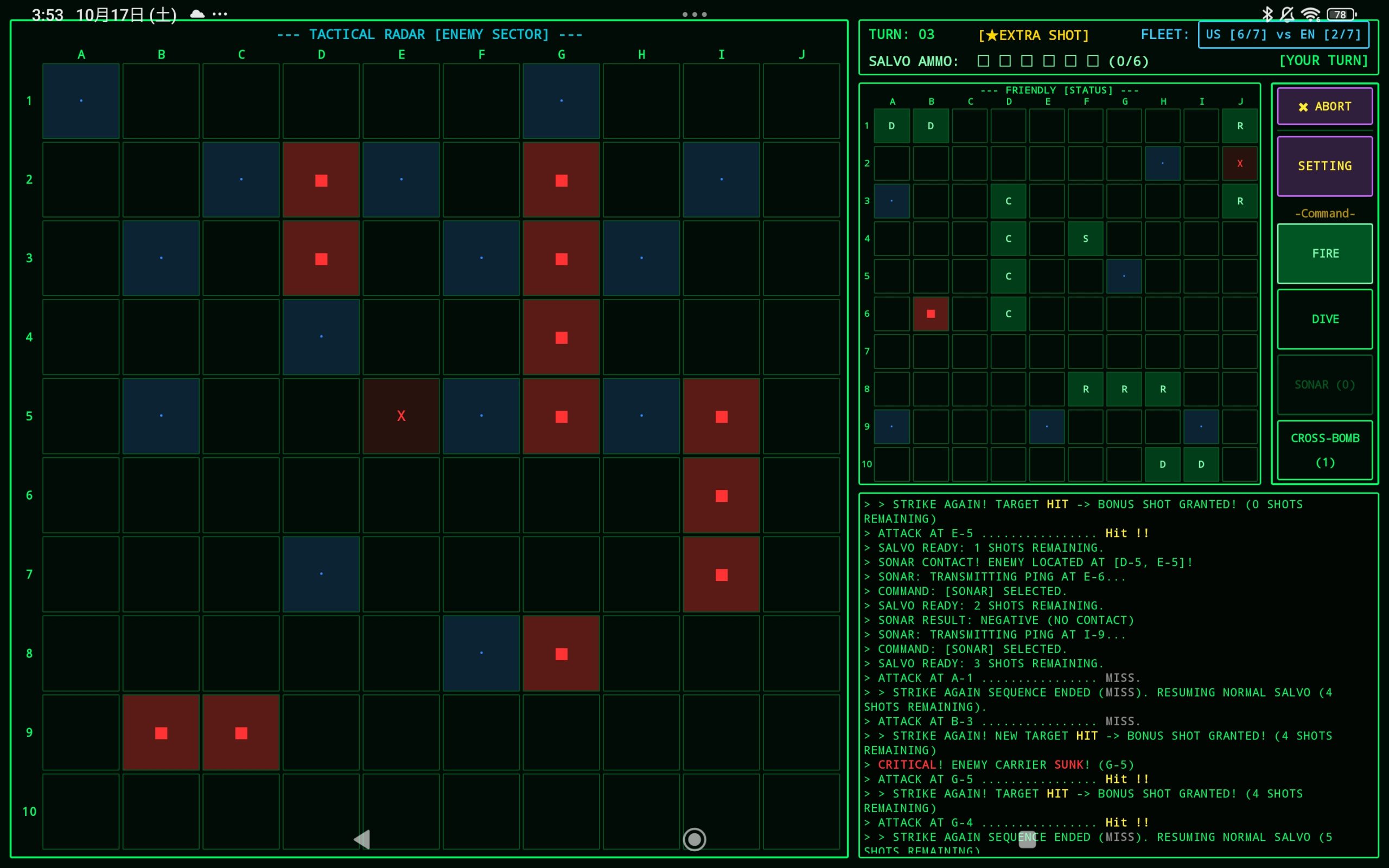This screenshot has width=1389, height=868.
Task: Tap the hit marker at radar G-8
Action: coord(562,654)
